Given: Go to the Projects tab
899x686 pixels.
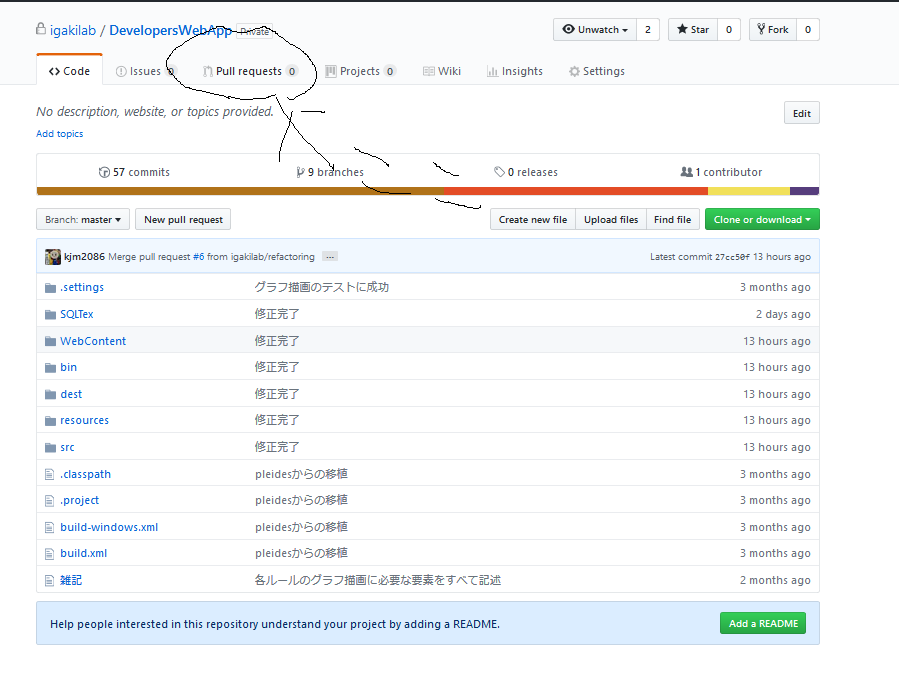Looking at the screenshot, I should coord(360,71).
